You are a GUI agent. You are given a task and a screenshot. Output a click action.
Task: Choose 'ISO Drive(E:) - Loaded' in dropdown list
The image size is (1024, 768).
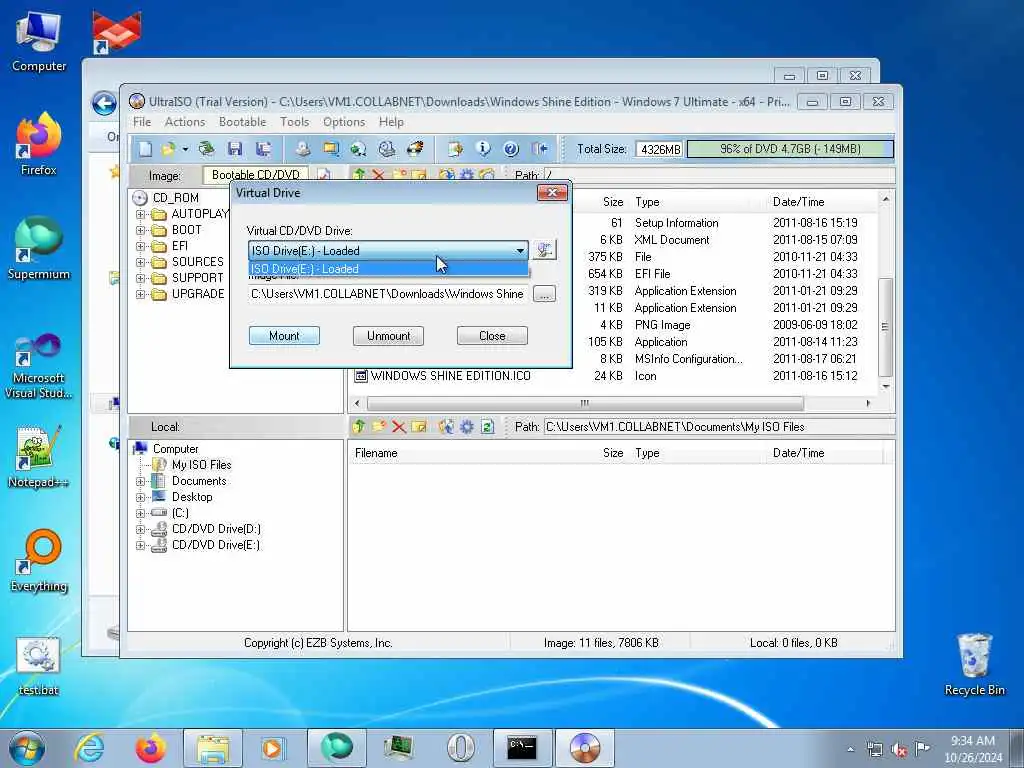(x=388, y=268)
